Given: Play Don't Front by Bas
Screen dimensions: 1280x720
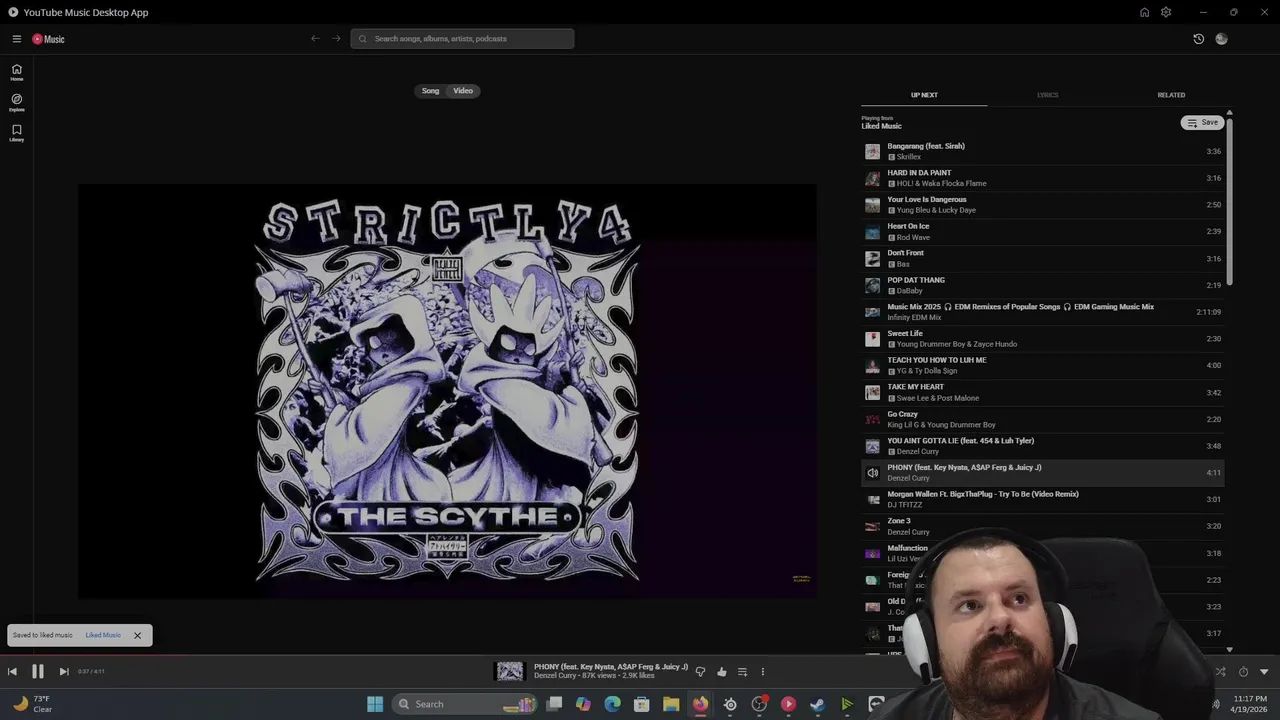Looking at the screenshot, I should point(1042,258).
